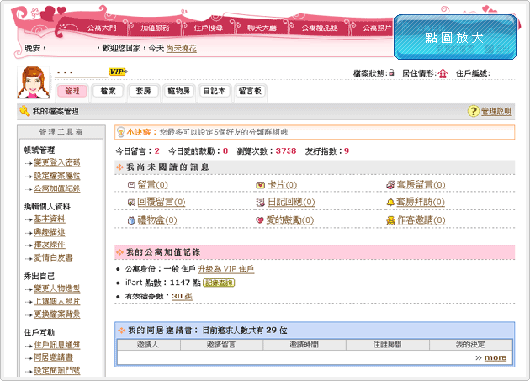Open 愛情白皮書 in the sidebar
The width and height of the screenshot is (530, 381).
[x=53, y=258]
